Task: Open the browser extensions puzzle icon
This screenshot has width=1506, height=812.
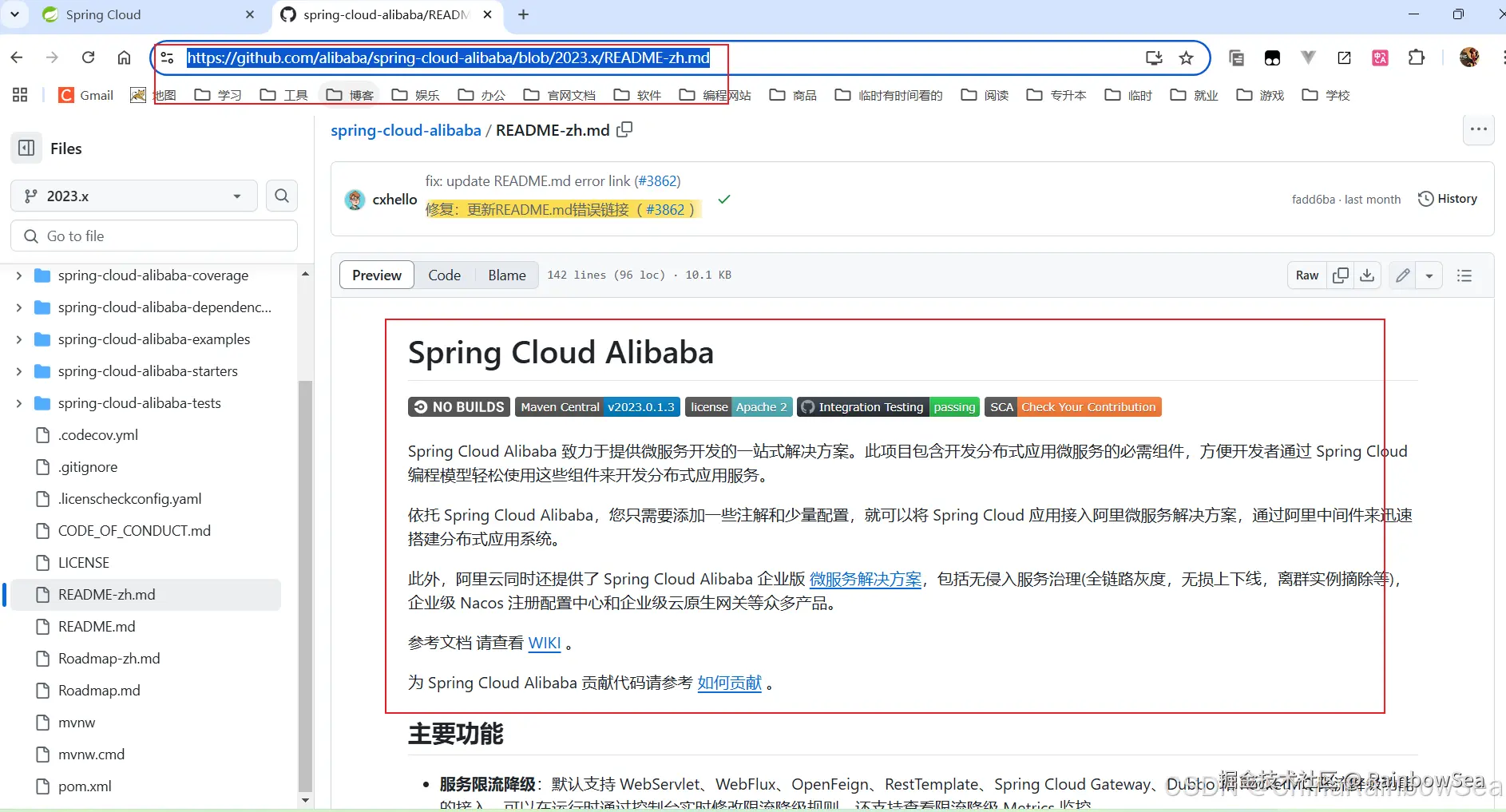Action: pos(1417,57)
